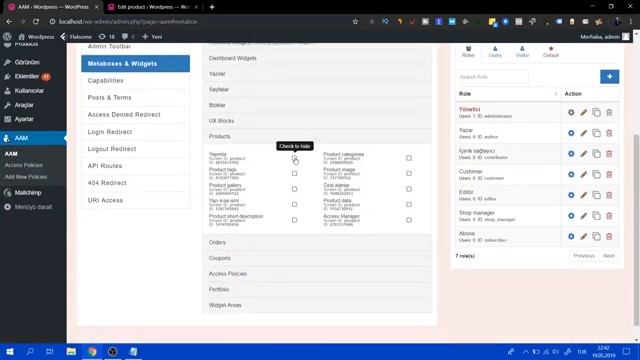640x360 pixels.
Task: Open Mailchimp in WordPress sidebar
Action: click(x=28, y=193)
